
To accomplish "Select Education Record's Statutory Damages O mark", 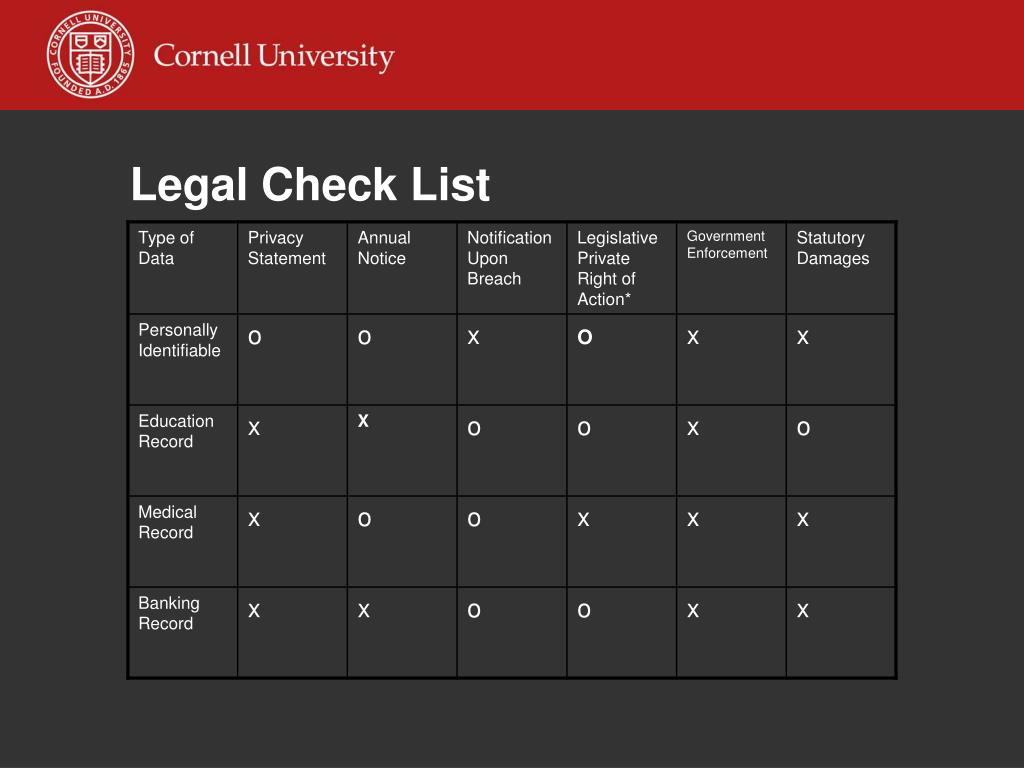I will coord(803,428).
